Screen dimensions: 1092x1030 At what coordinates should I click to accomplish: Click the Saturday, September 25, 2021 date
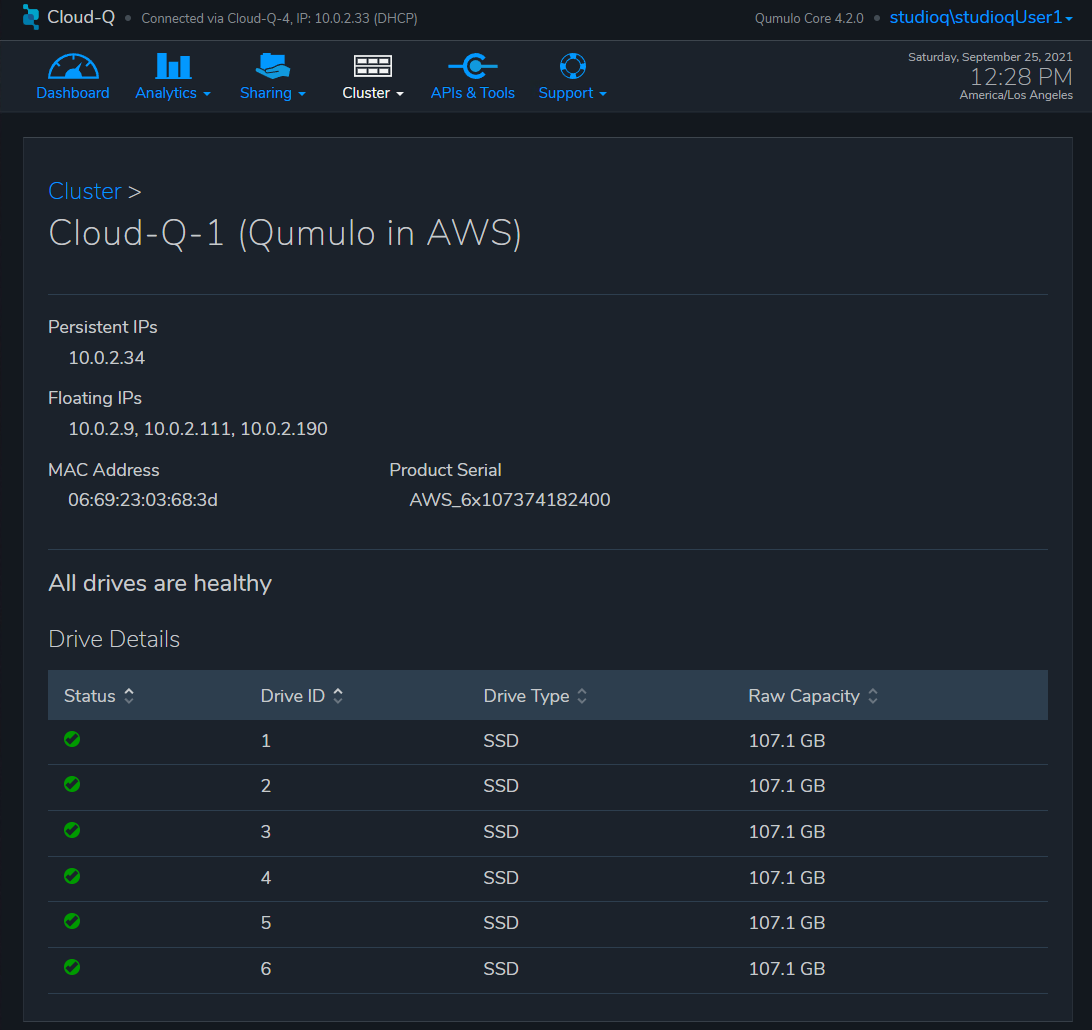[990, 57]
